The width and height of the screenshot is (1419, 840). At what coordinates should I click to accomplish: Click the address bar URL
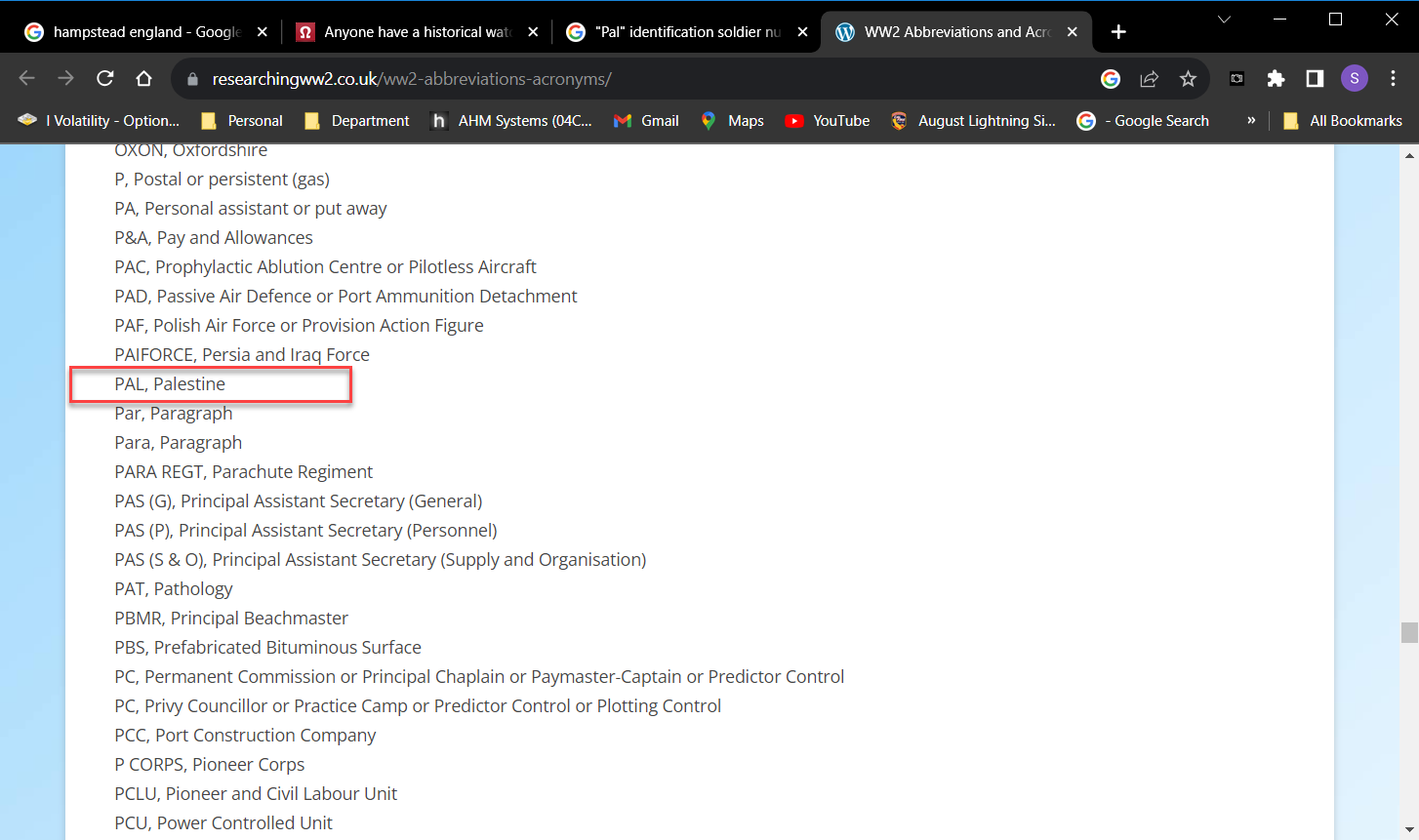point(412,79)
